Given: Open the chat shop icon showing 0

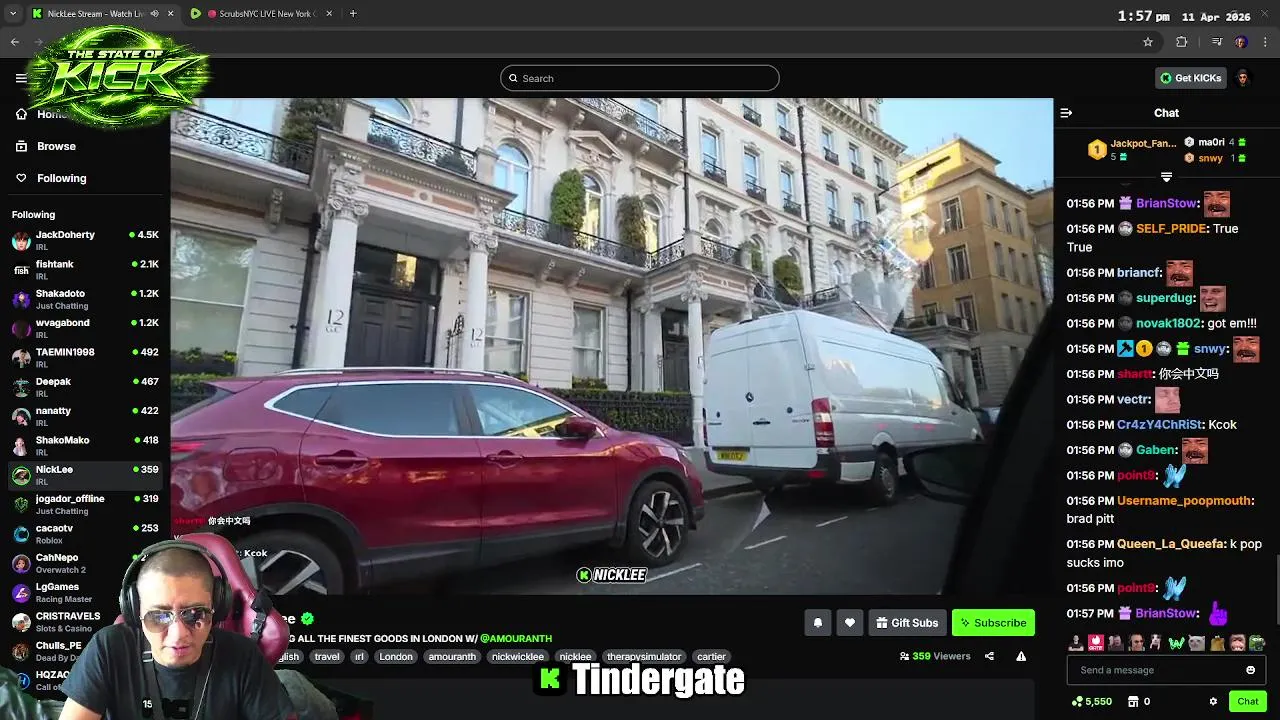Looking at the screenshot, I should (x=1138, y=702).
